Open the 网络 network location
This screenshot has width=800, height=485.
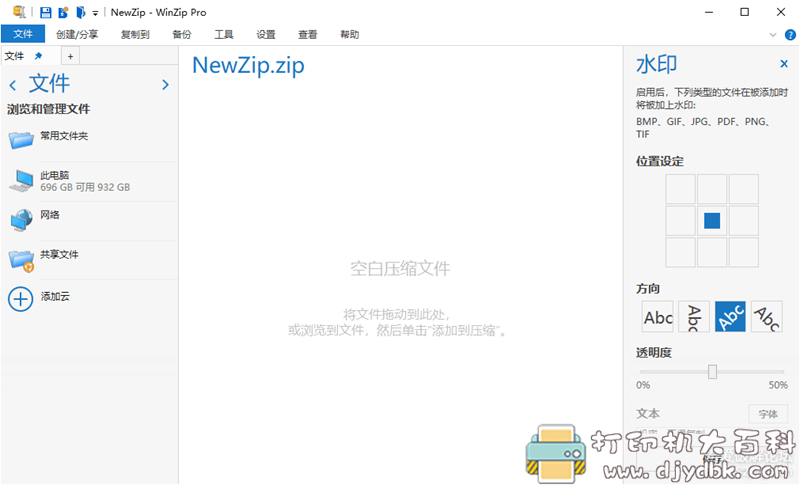89,220
